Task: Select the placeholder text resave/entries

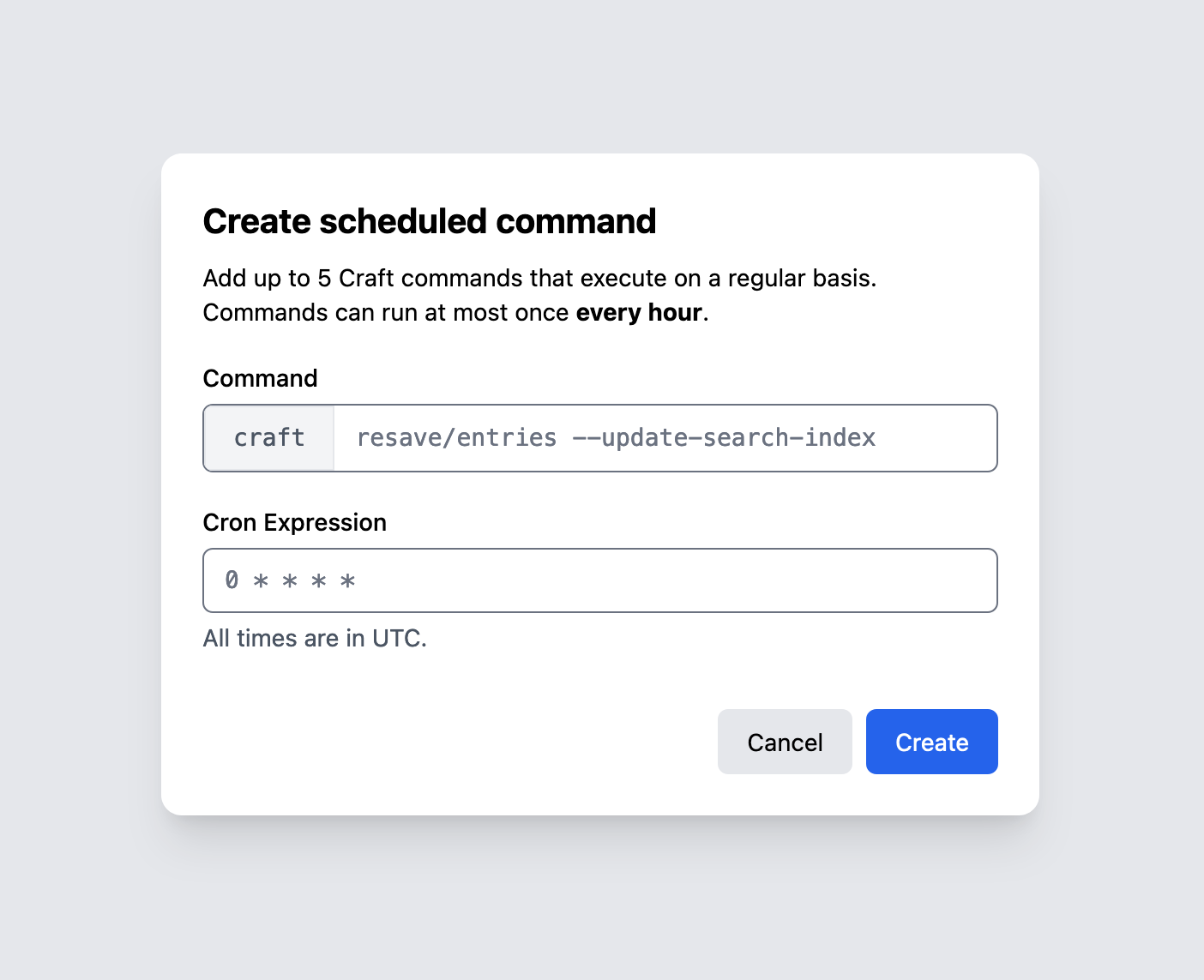Action: (x=456, y=438)
